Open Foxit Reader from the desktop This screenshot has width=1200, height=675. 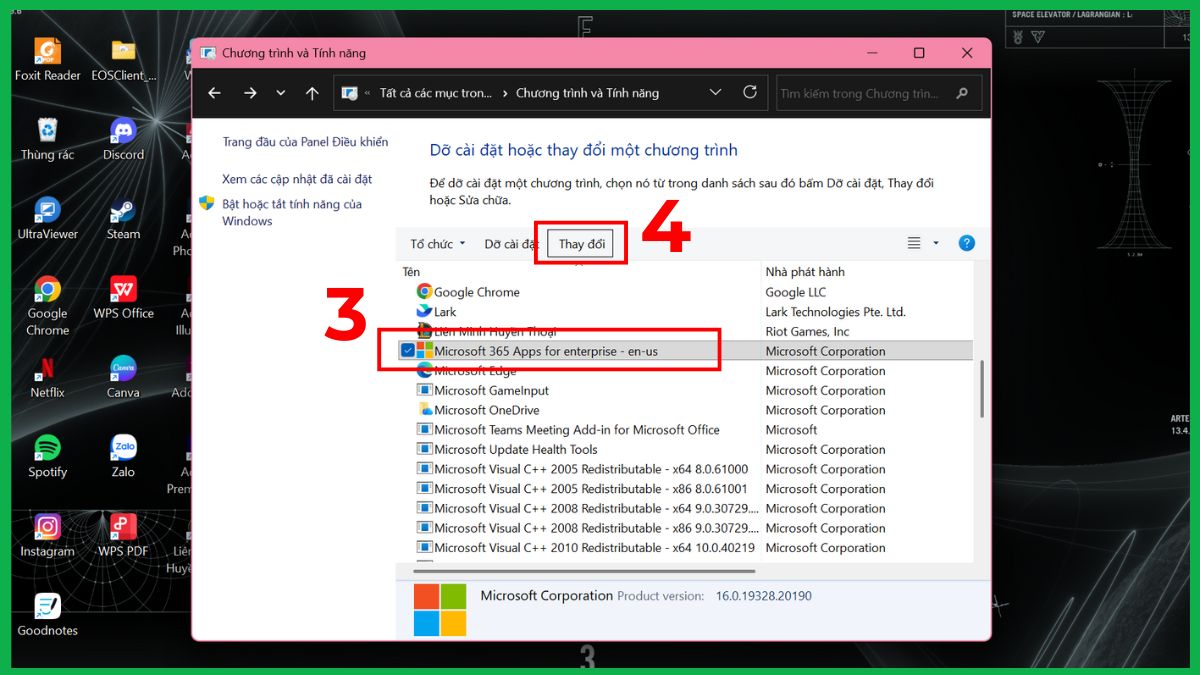(x=46, y=52)
